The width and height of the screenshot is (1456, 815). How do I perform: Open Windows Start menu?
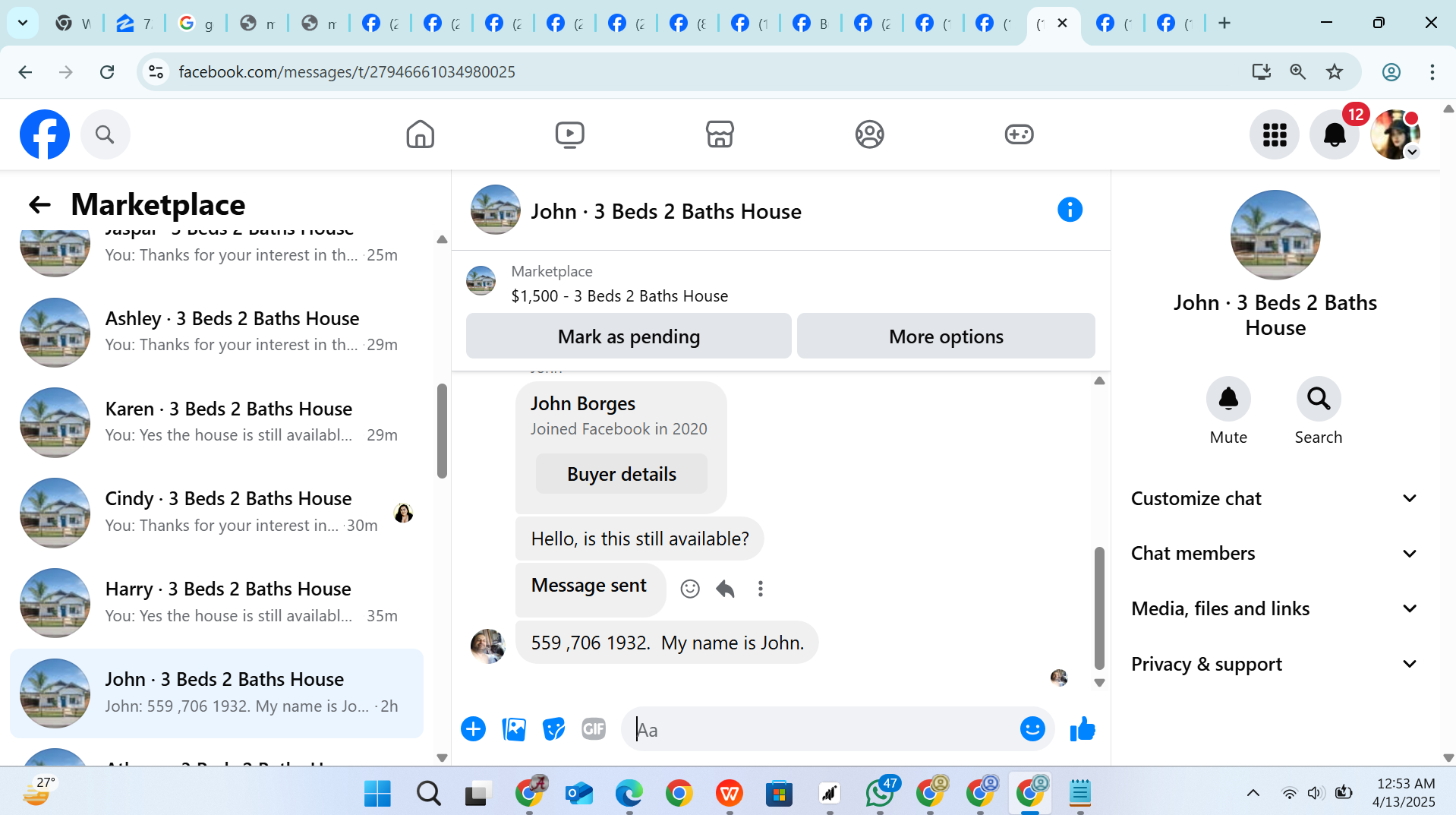click(x=377, y=793)
